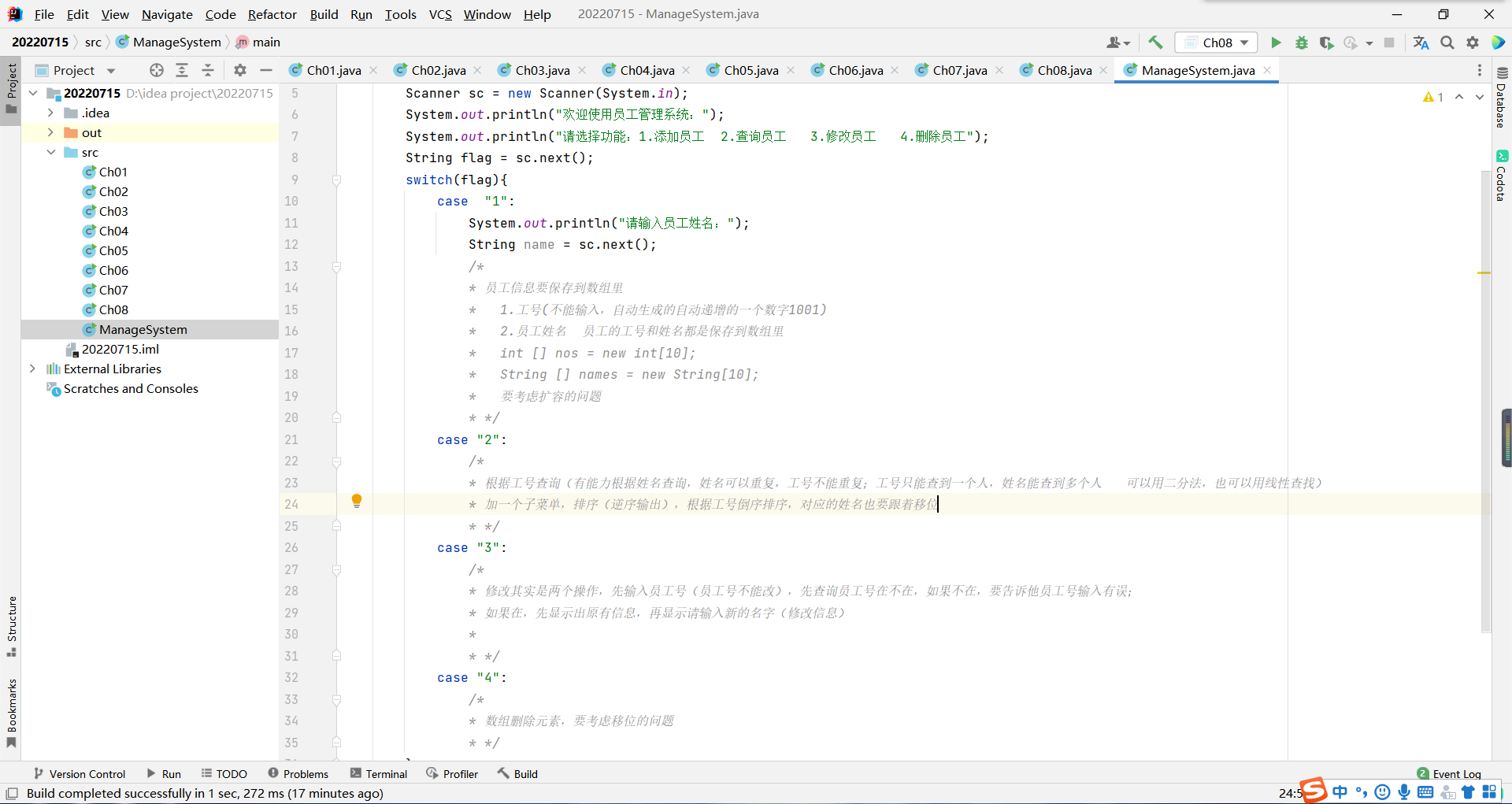Click the Sogou input method icon
Screen dimensions: 1512x804
point(1314,791)
